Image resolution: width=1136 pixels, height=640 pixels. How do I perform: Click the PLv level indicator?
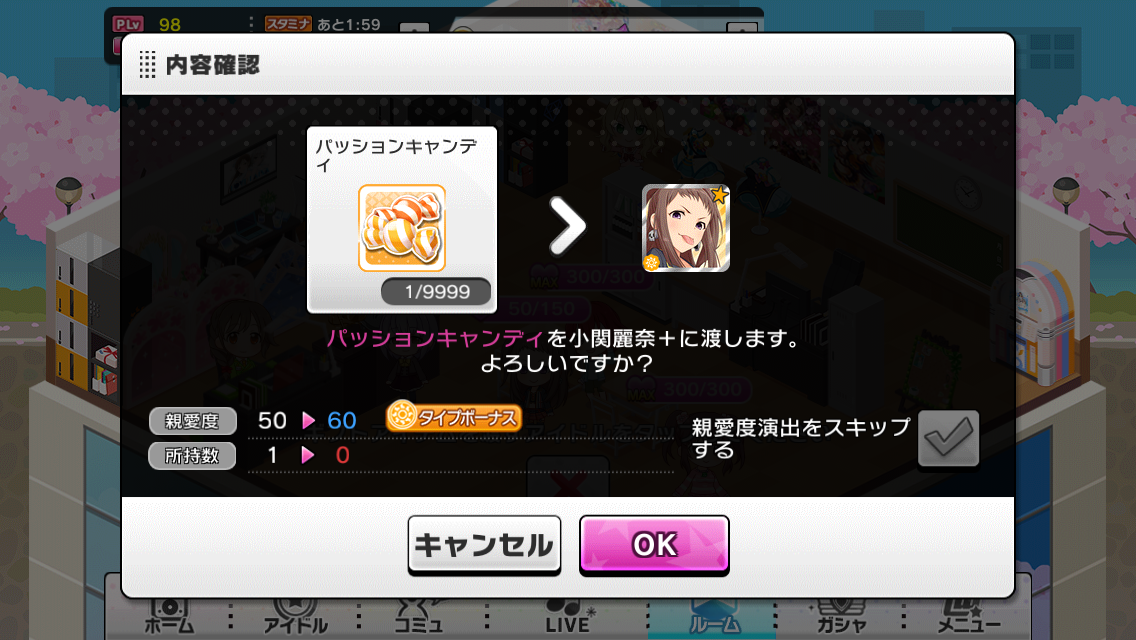click(x=147, y=25)
